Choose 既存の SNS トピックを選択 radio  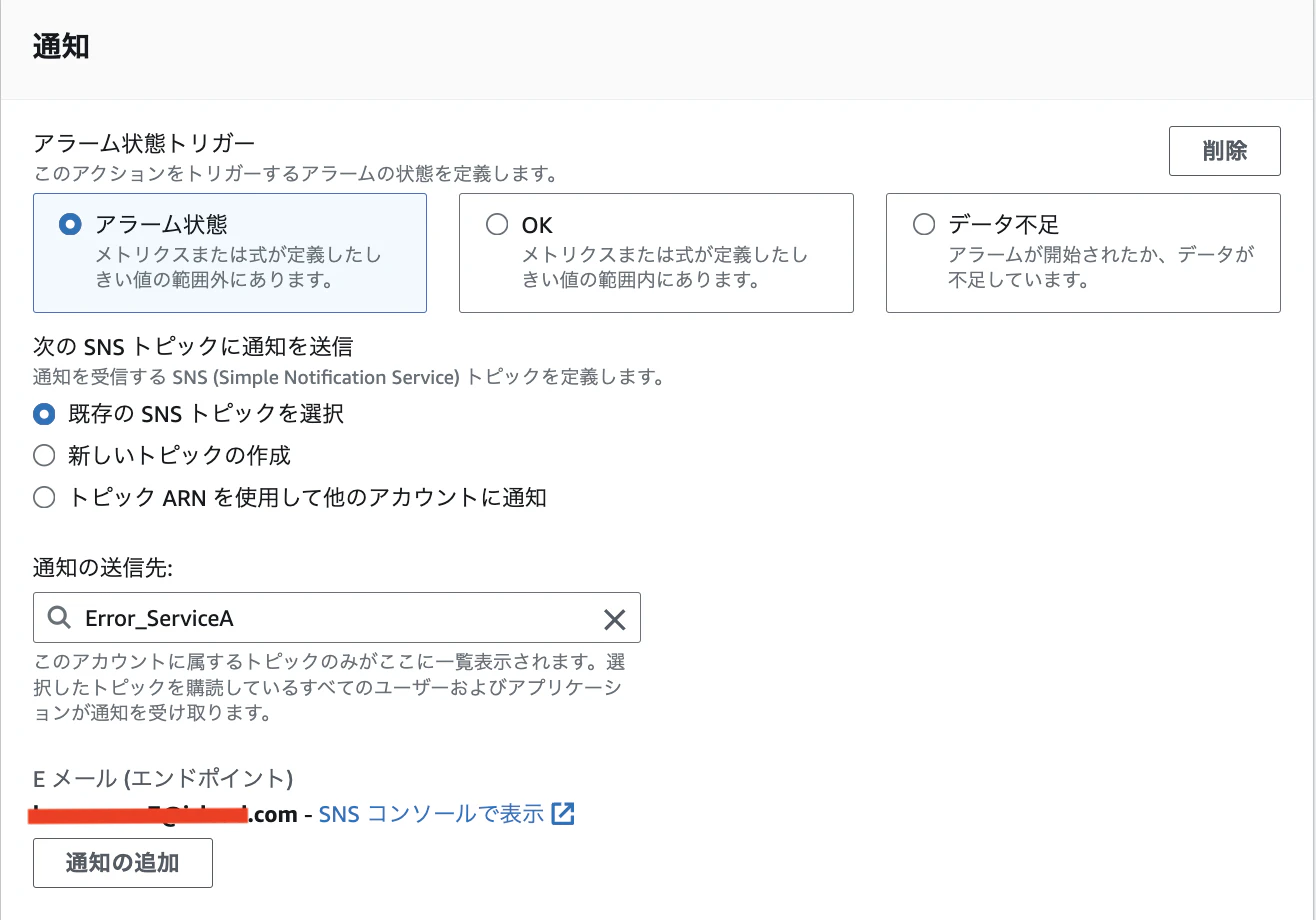(x=44, y=413)
